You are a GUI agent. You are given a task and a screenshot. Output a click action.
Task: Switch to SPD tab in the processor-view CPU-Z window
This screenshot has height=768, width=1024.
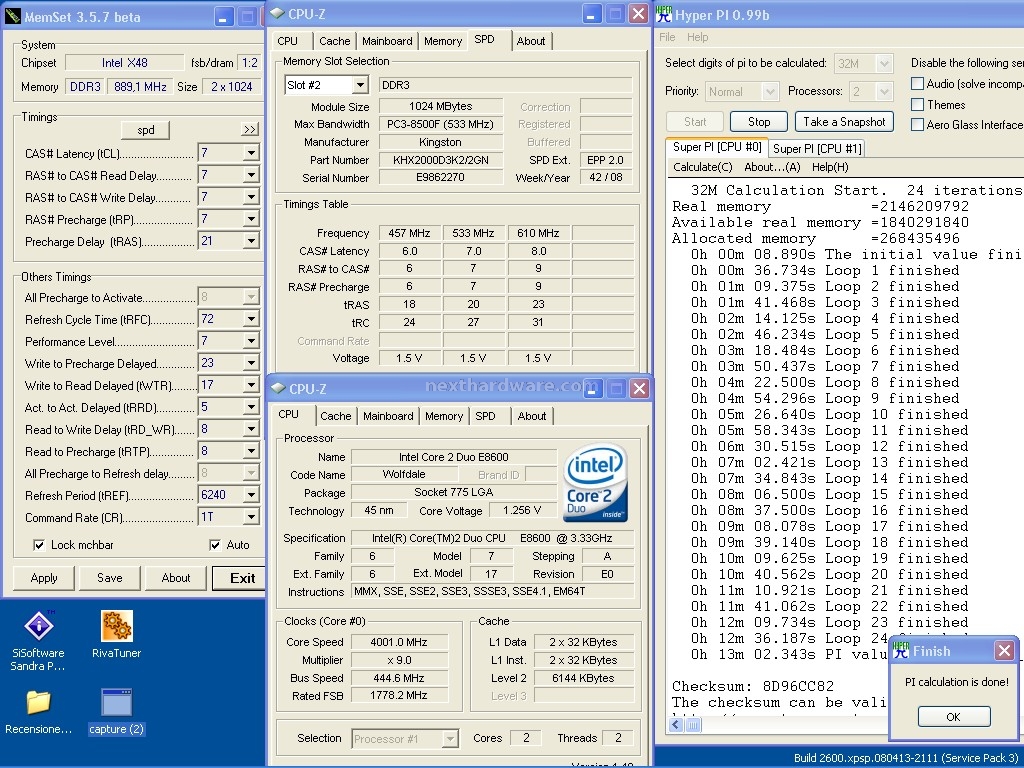coord(485,416)
